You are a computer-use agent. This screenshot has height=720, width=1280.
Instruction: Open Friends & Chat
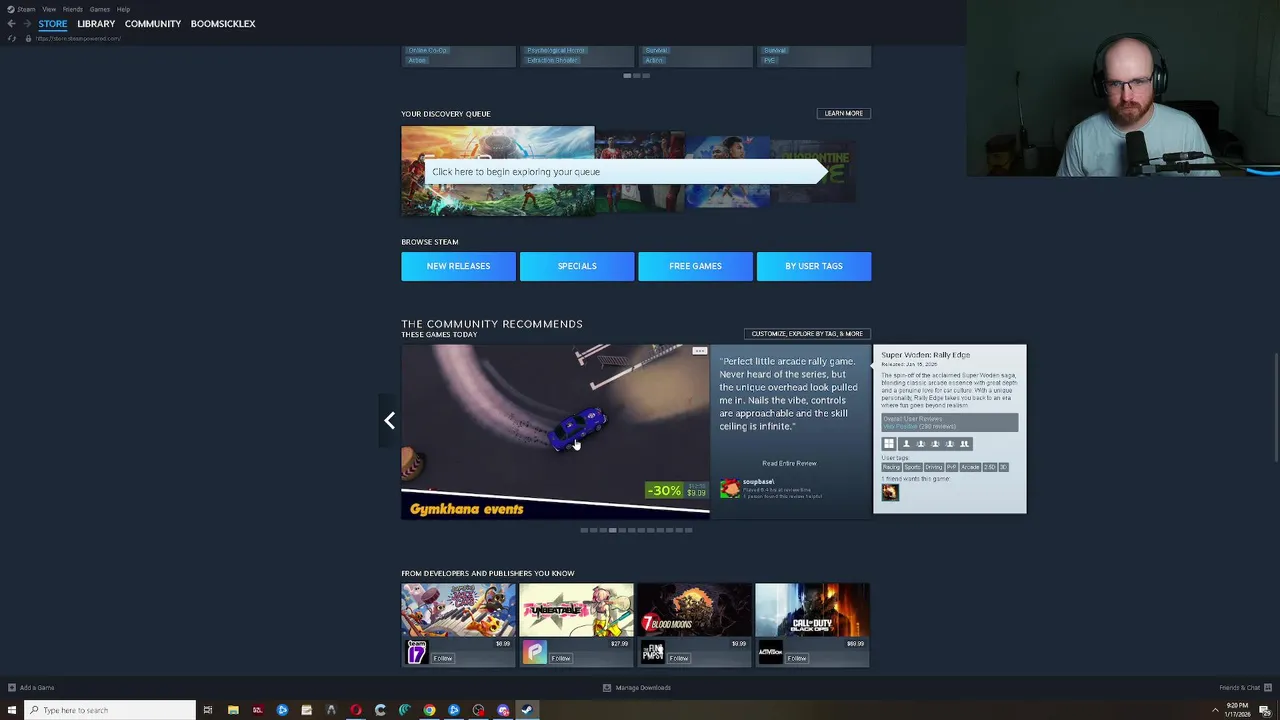coord(1245,687)
